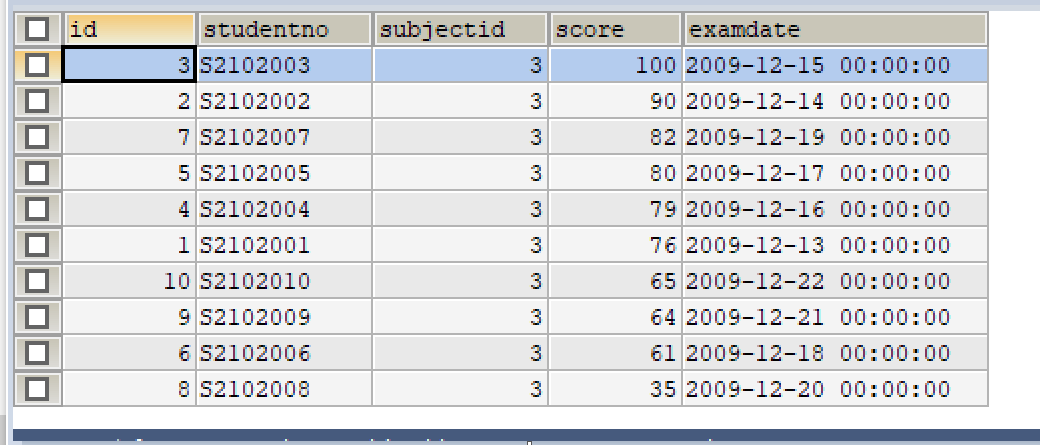1040x445 pixels.
Task: Select the cell S2102005
Action: tap(285, 173)
